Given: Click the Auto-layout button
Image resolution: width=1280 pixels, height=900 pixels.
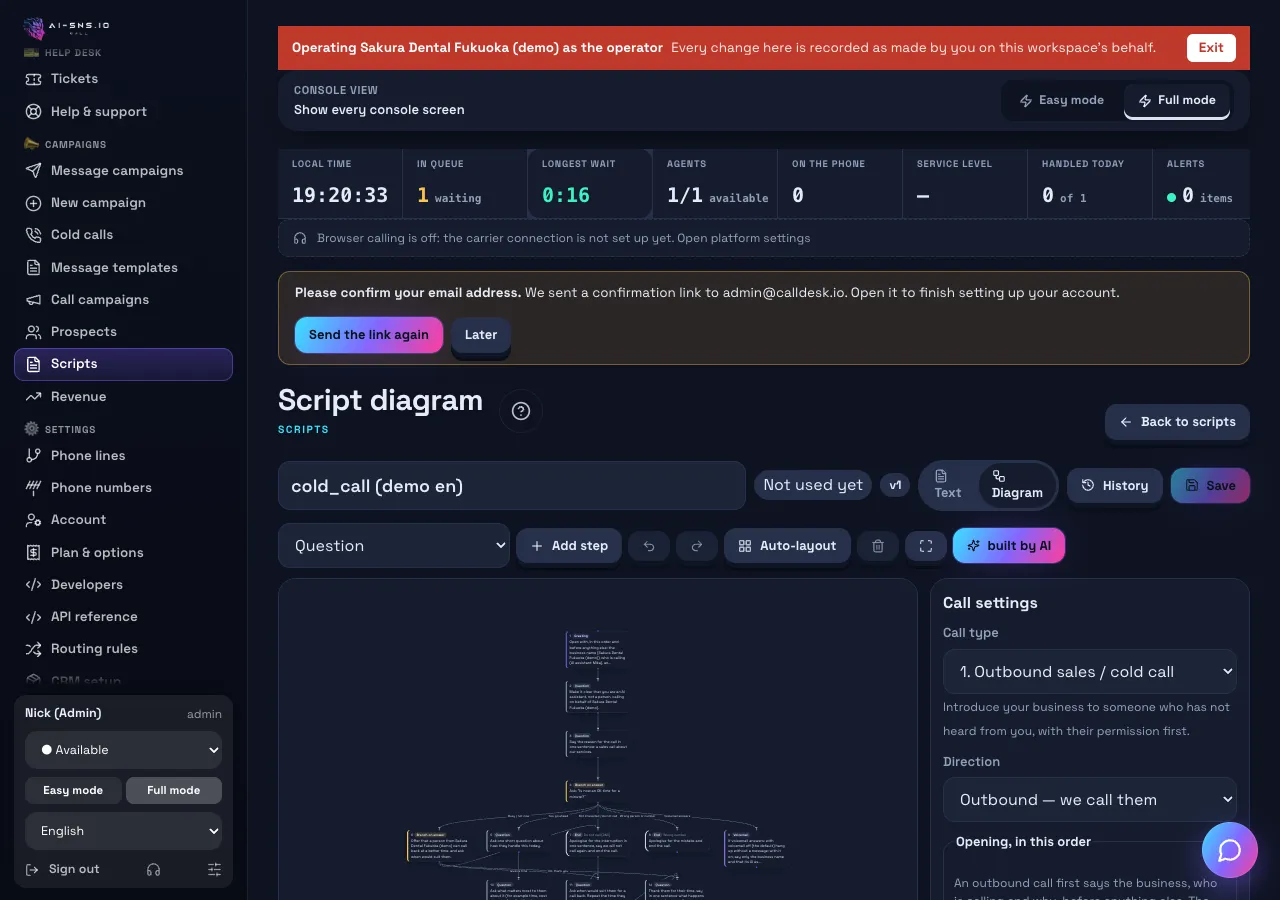Looking at the screenshot, I should (787, 546).
